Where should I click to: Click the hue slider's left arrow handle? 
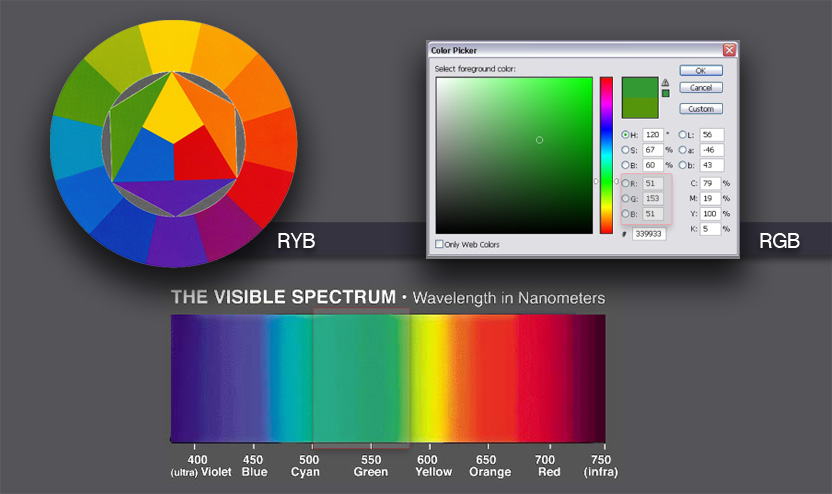596,181
